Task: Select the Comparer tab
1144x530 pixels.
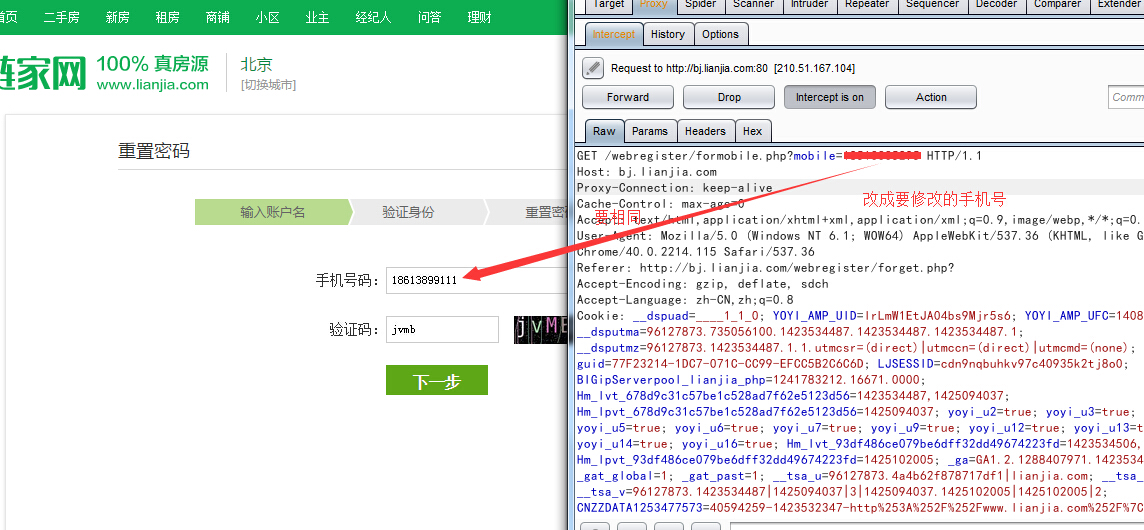Action: coord(1057,4)
